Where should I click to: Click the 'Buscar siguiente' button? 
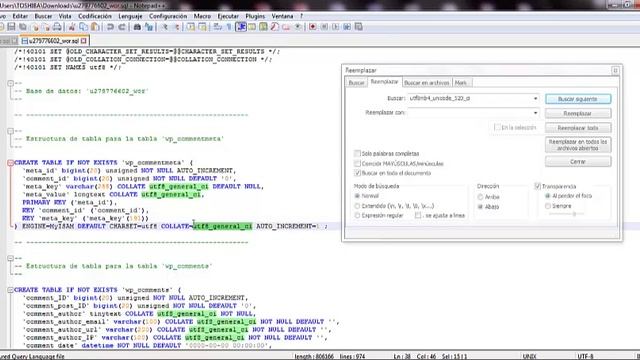tap(578, 99)
